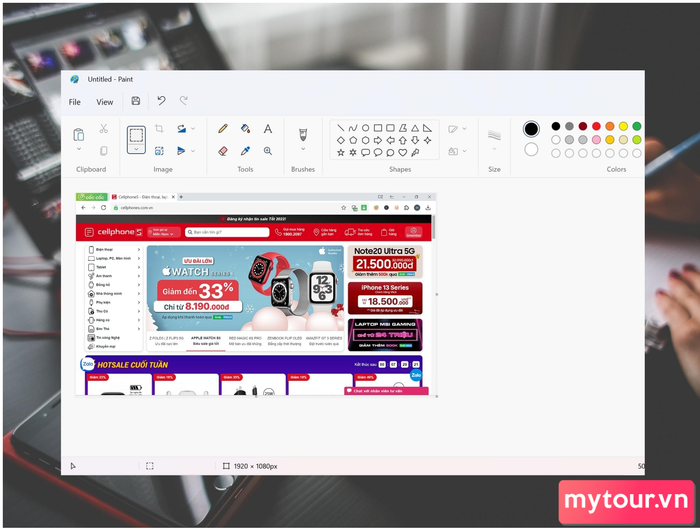Viewport: 700px width, 532px height.
Task: Choose the Right arrow shape
Action: click(x=378, y=140)
